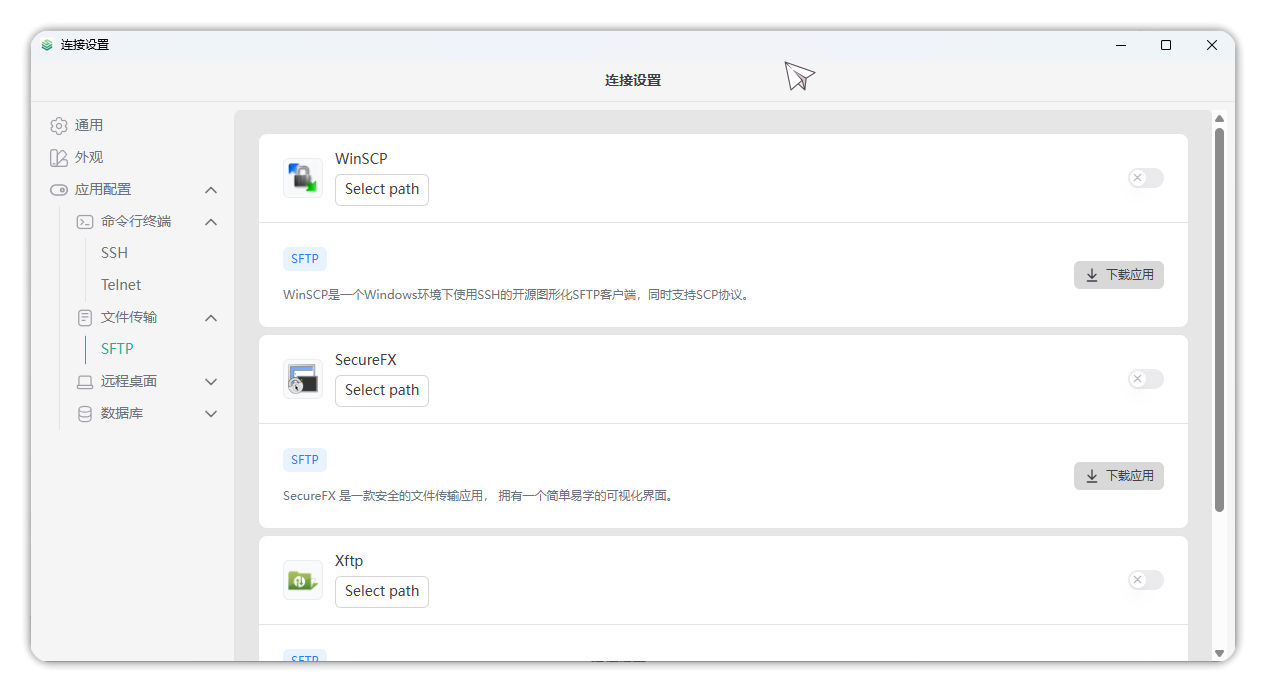Image resolution: width=1266 pixels, height=682 pixels.
Task: Expand the 数据库 section chevron
Action: pyautogui.click(x=211, y=414)
